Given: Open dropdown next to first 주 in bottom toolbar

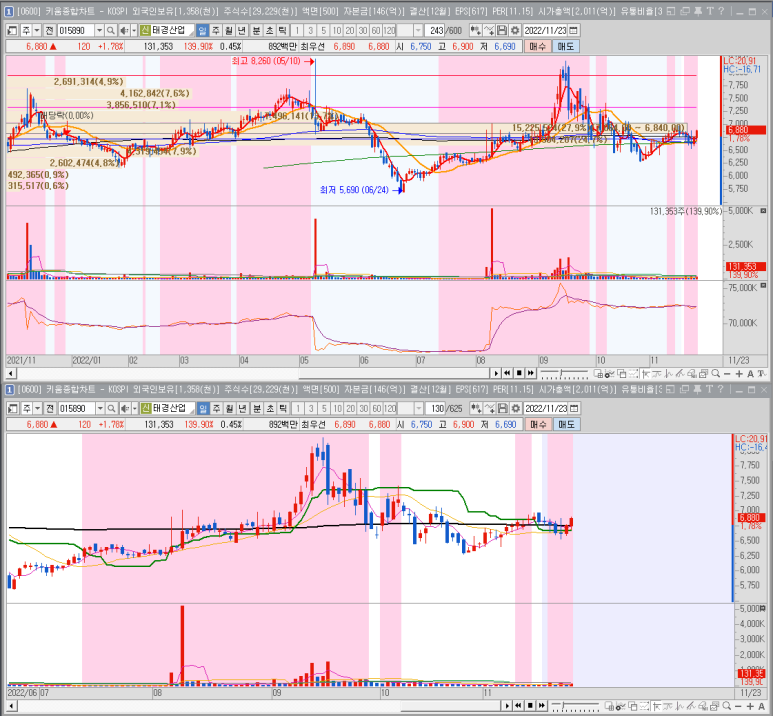Looking at the screenshot, I should (37, 408).
